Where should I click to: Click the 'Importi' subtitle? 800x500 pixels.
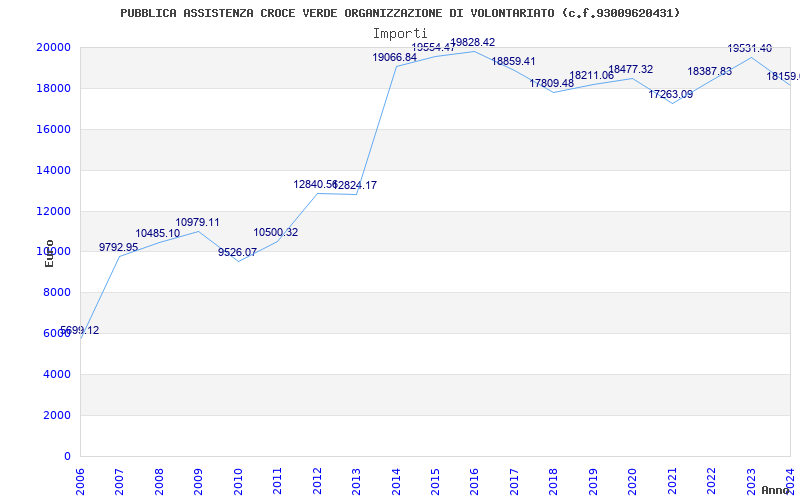pos(400,34)
